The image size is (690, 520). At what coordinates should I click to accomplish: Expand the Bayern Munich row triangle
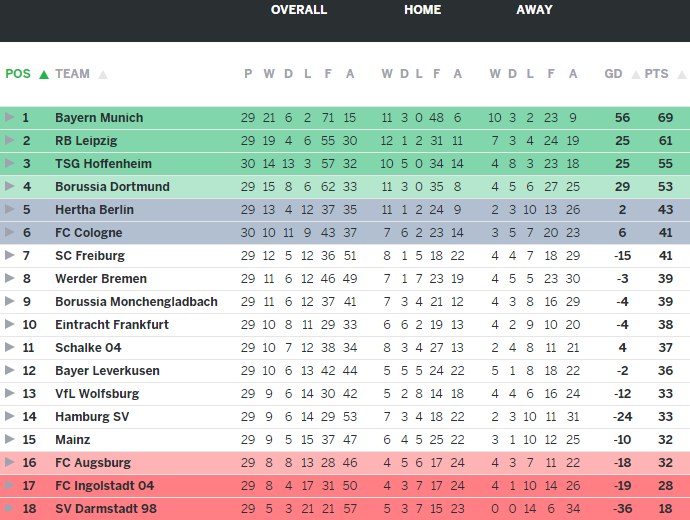click(x=10, y=118)
